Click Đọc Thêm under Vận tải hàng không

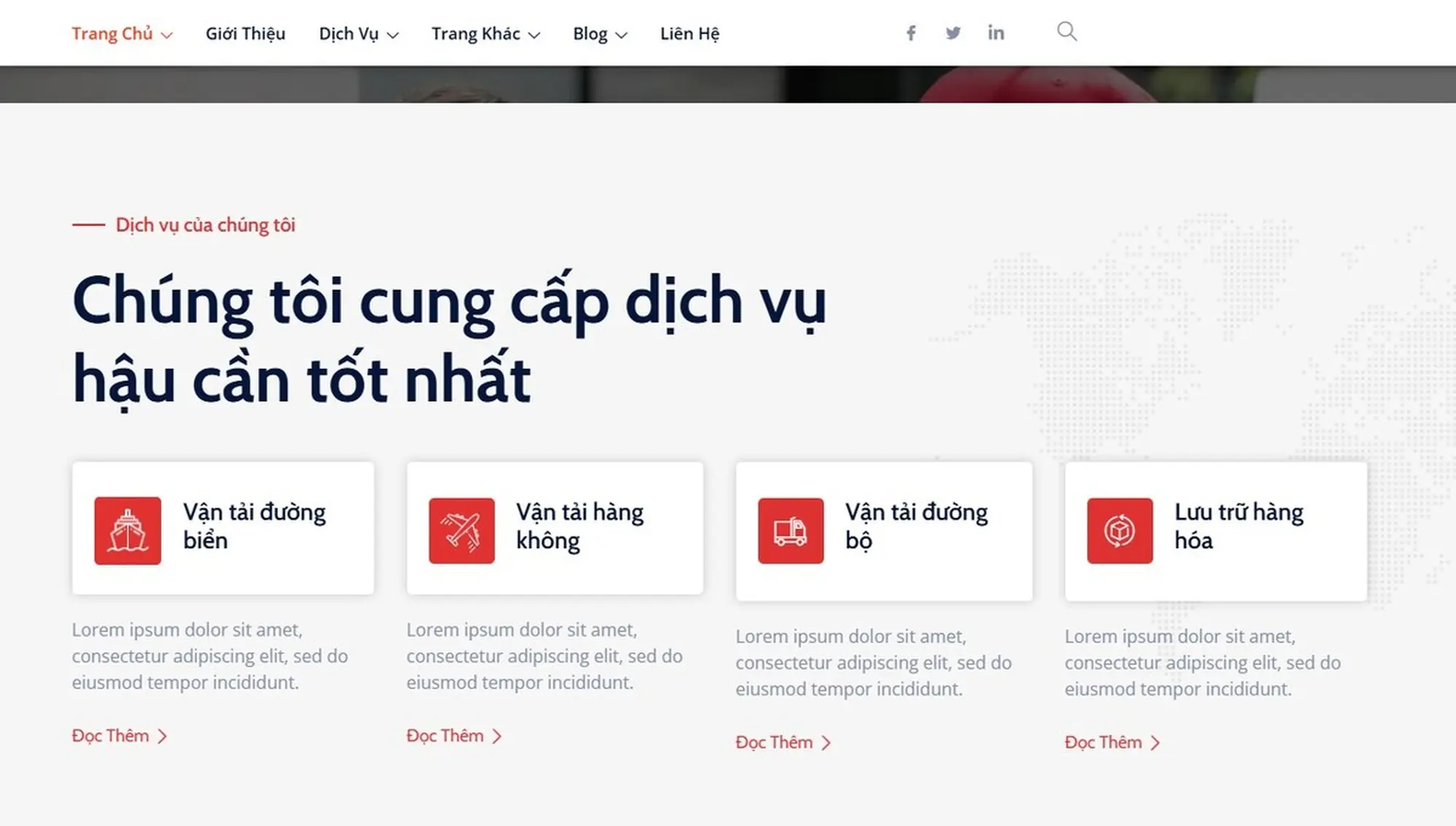click(x=454, y=736)
